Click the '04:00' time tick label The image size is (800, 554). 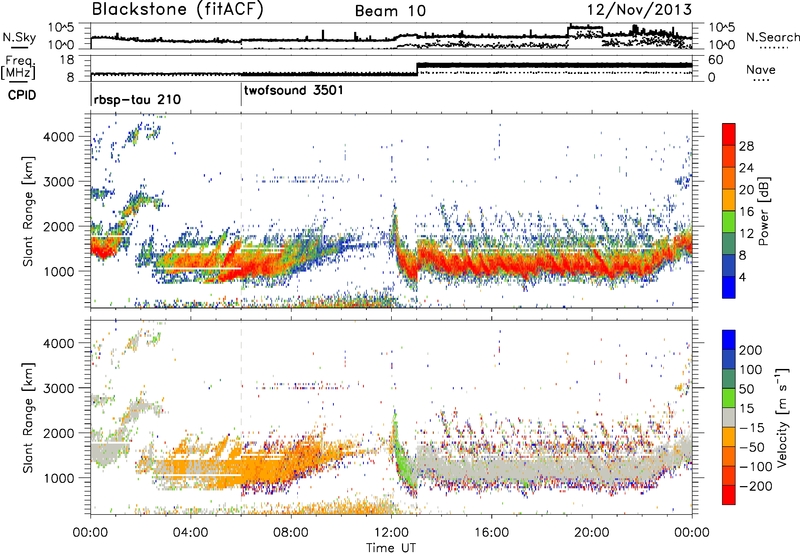click(190, 533)
